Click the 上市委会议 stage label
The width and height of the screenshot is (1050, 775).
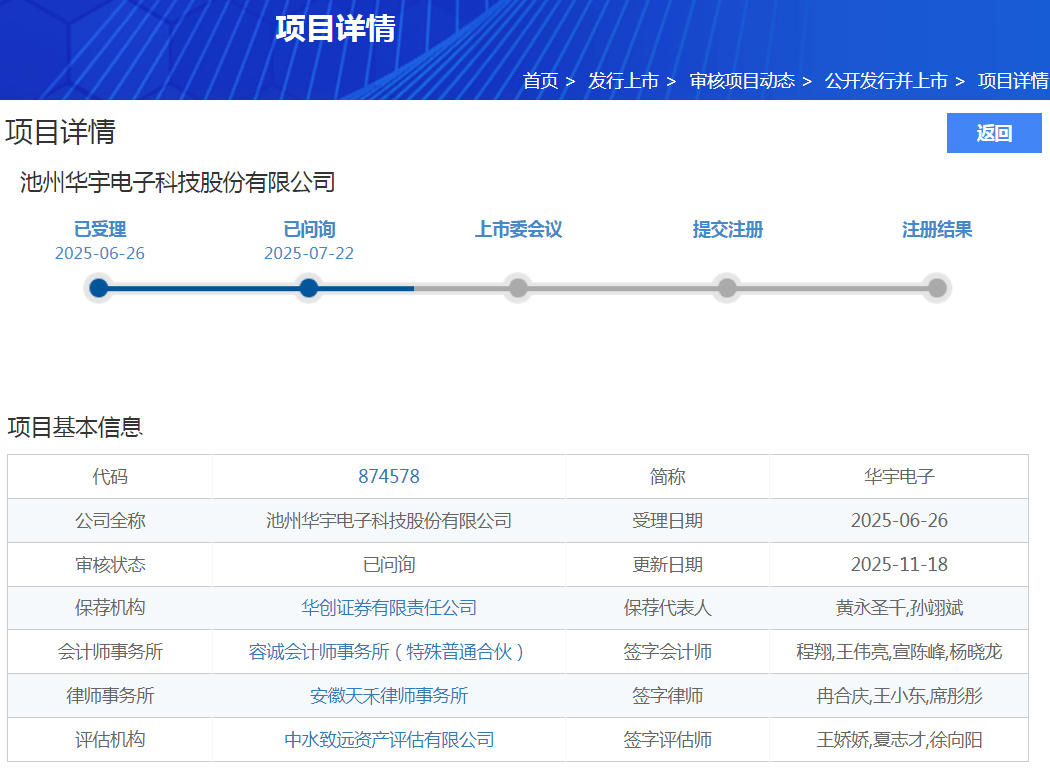[518, 230]
